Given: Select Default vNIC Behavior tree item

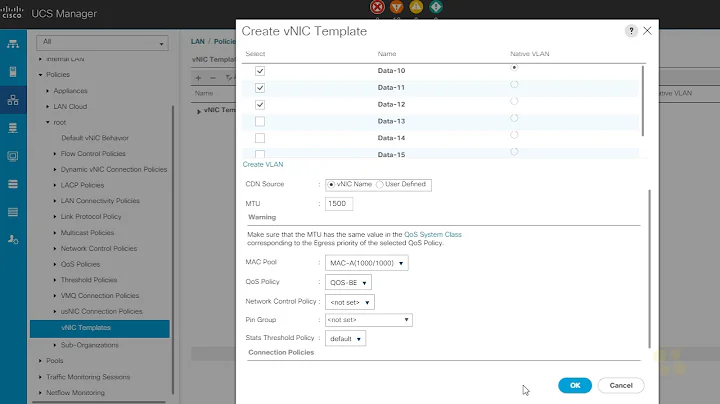Looking at the screenshot, I should coord(95,138).
